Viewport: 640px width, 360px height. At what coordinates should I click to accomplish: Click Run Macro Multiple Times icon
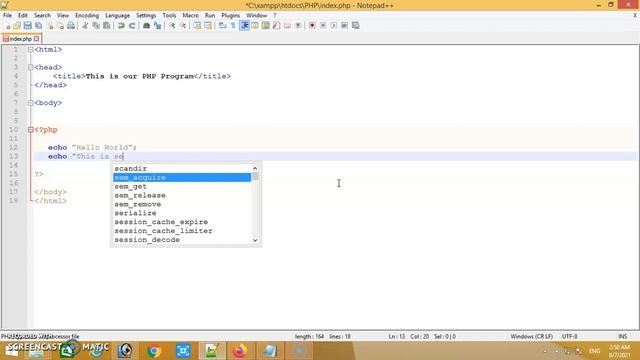(344, 25)
